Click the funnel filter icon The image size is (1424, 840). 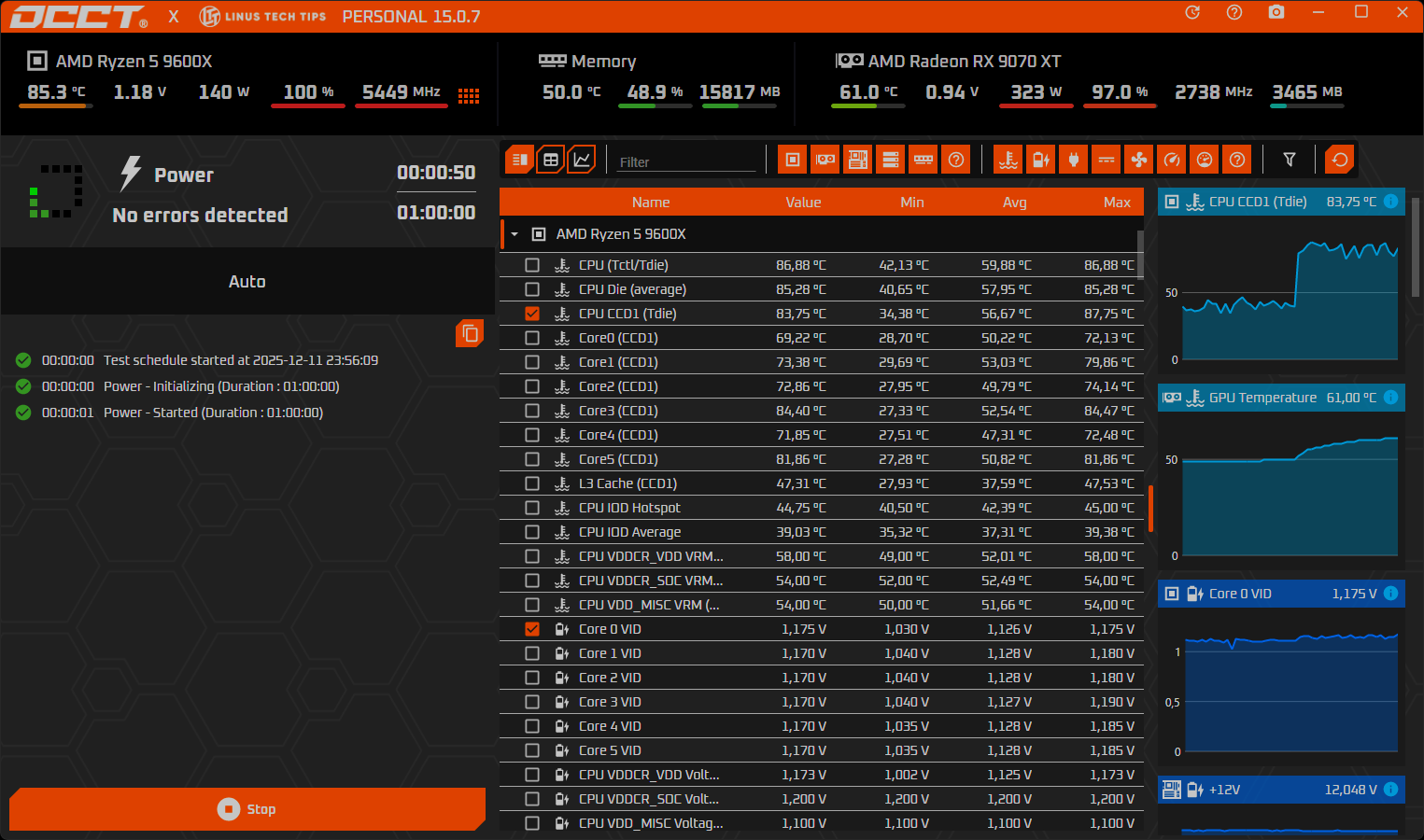[1290, 160]
